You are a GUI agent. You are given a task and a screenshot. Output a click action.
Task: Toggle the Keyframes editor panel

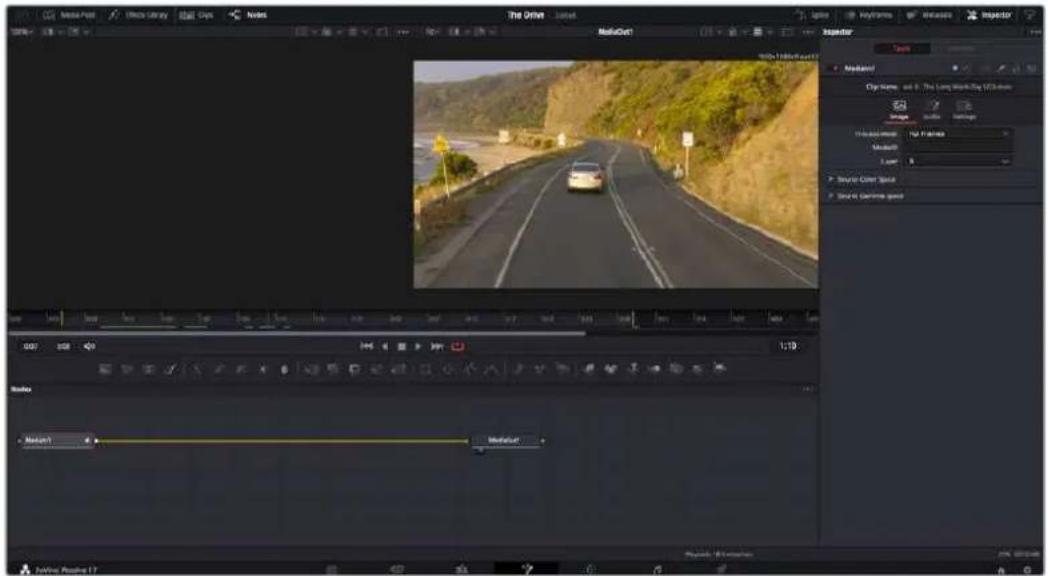click(868, 15)
